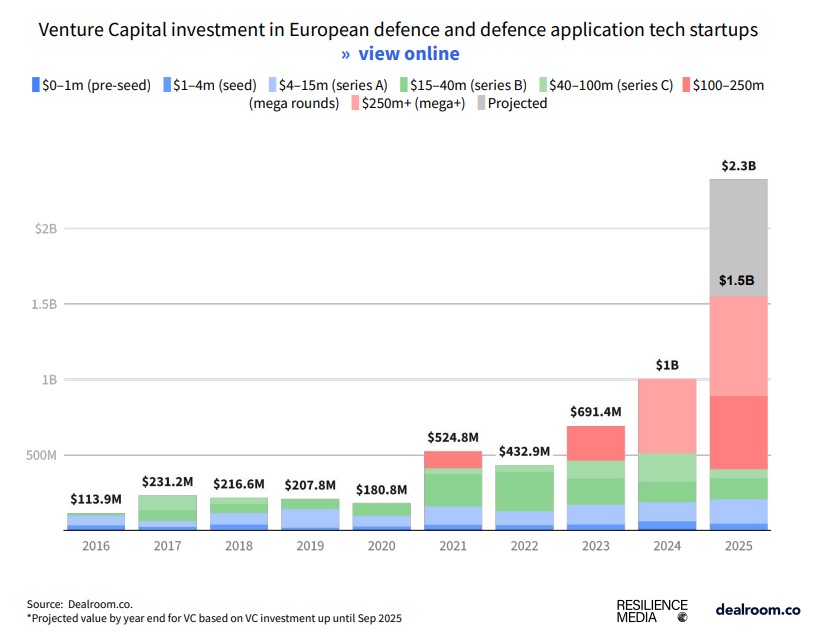Select the $0–1m (pre-seed) legend swatch
The height and width of the screenshot is (638, 822).
[35, 84]
